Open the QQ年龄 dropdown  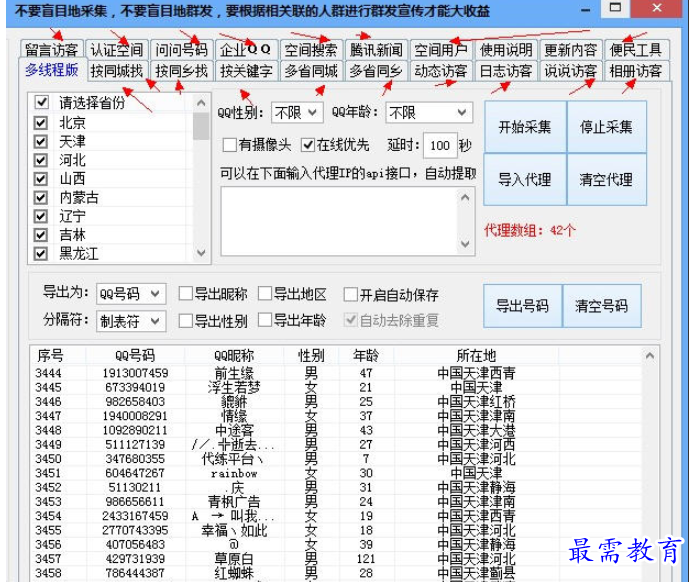click(x=429, y=113)
